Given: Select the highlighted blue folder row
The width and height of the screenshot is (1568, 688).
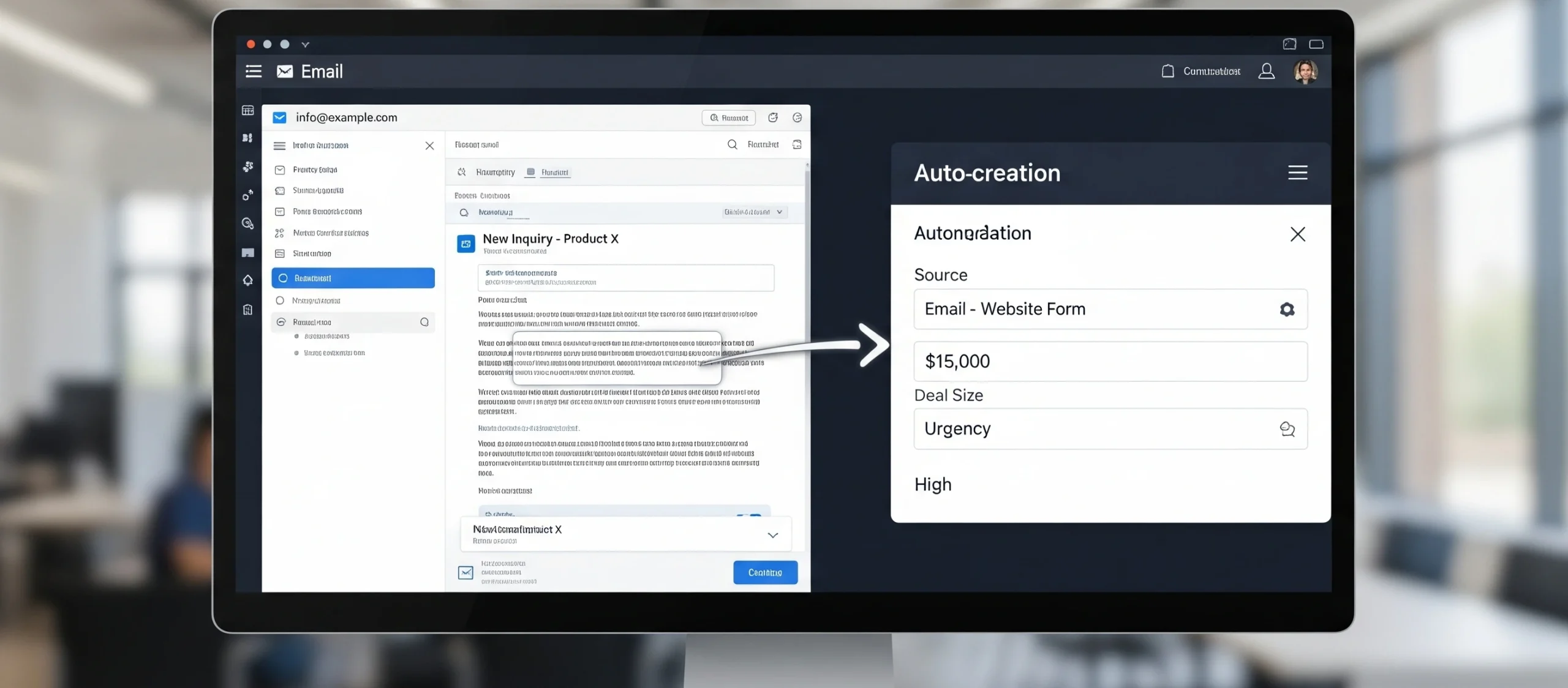Looking at the screenshot, I should [x=353, y=278].
